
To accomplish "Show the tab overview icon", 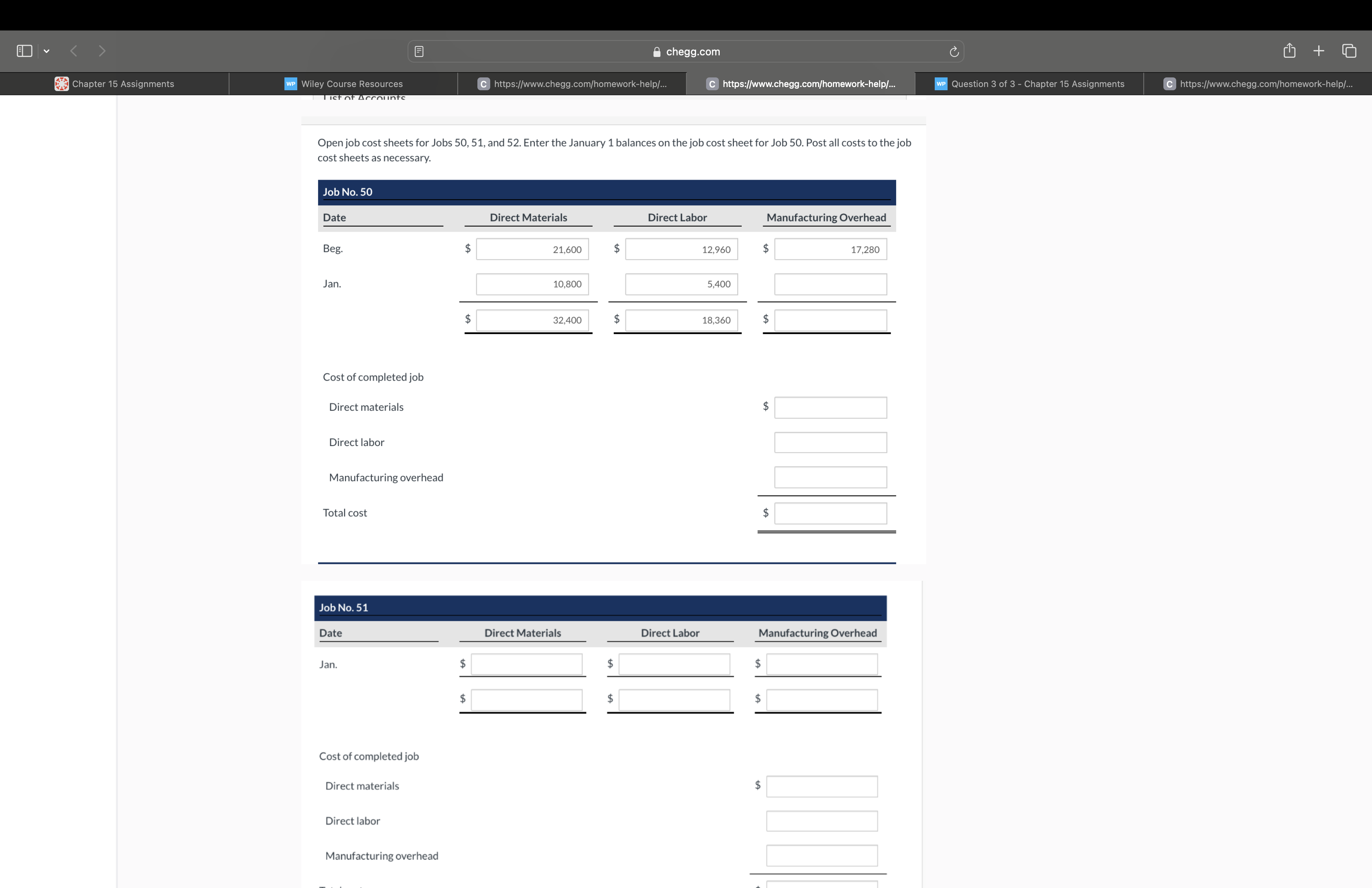I will point(1349,51).
